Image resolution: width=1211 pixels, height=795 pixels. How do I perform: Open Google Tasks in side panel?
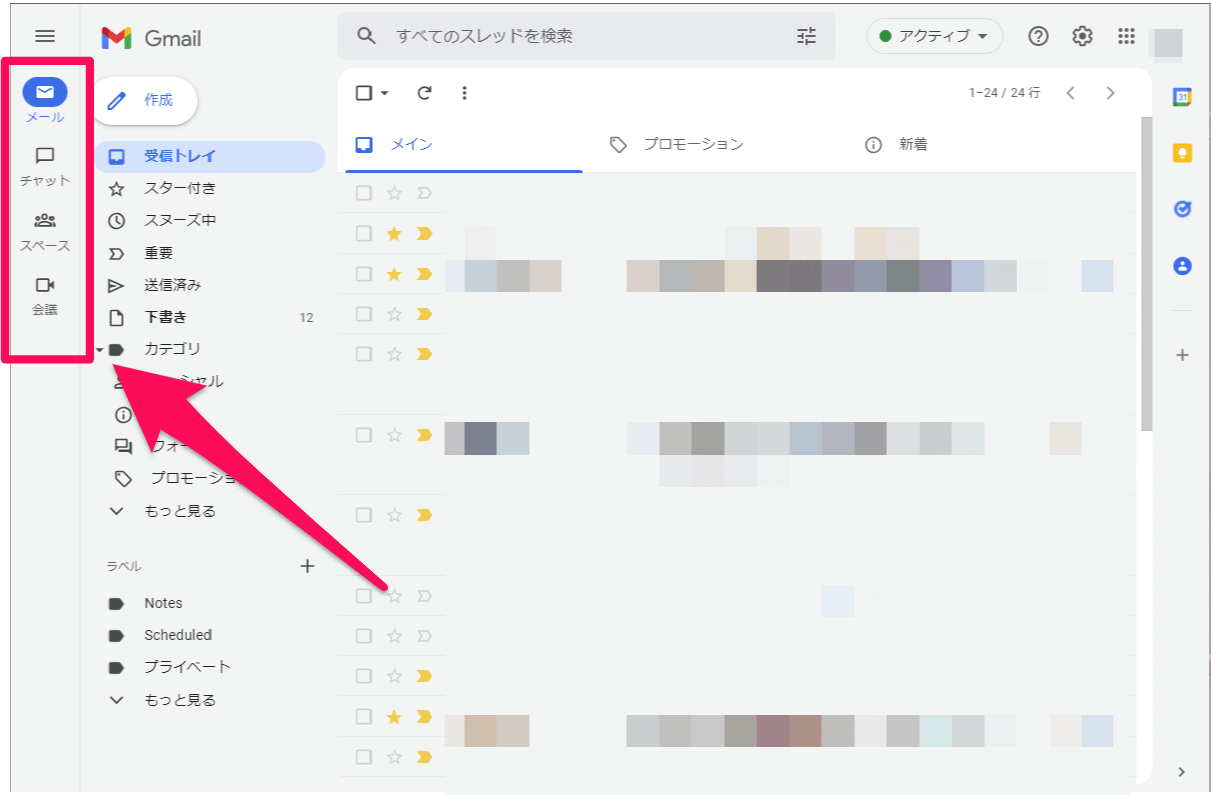pyautogui.click(x=1182, y=209)
